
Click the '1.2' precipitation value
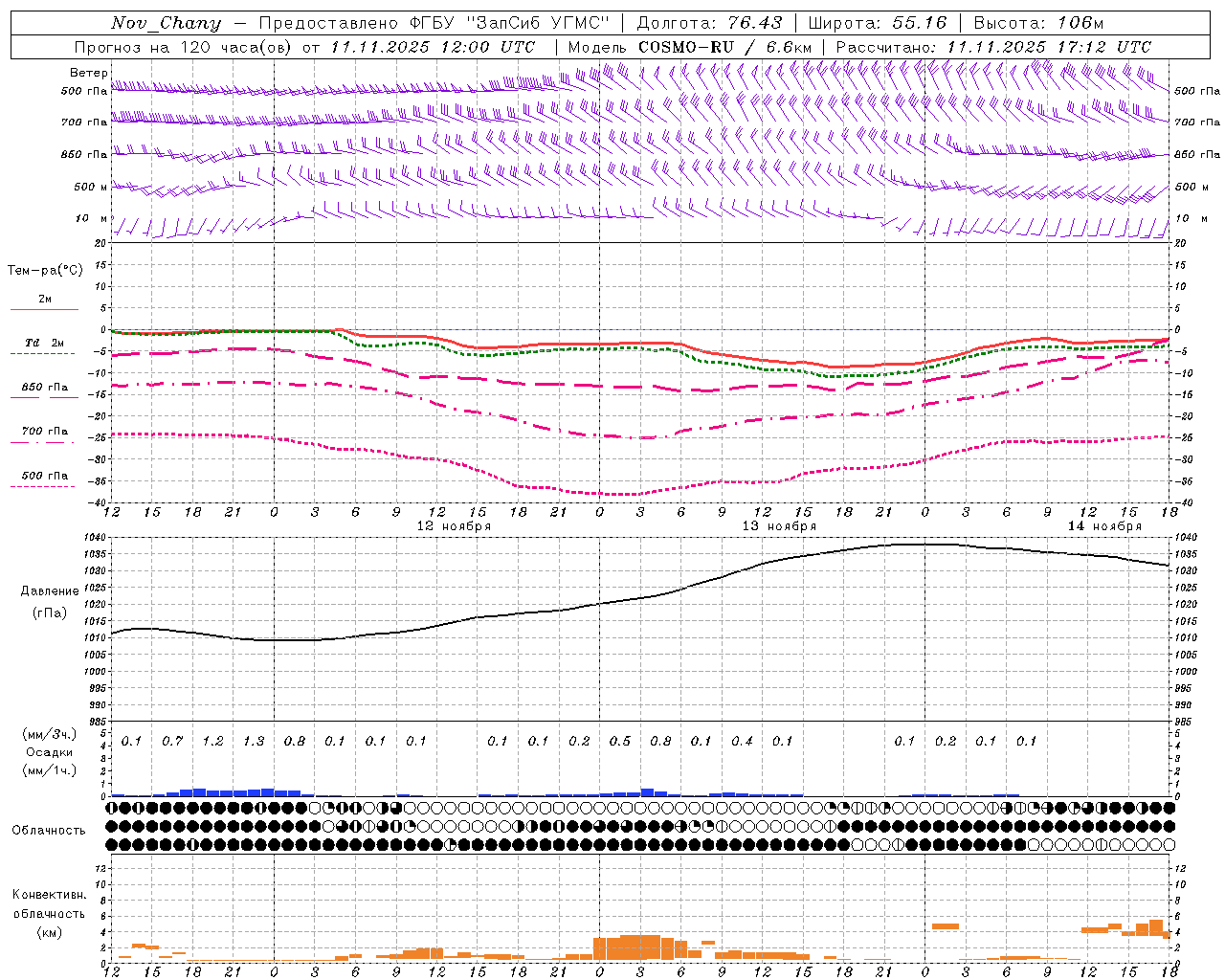click(x=212, y=742)
